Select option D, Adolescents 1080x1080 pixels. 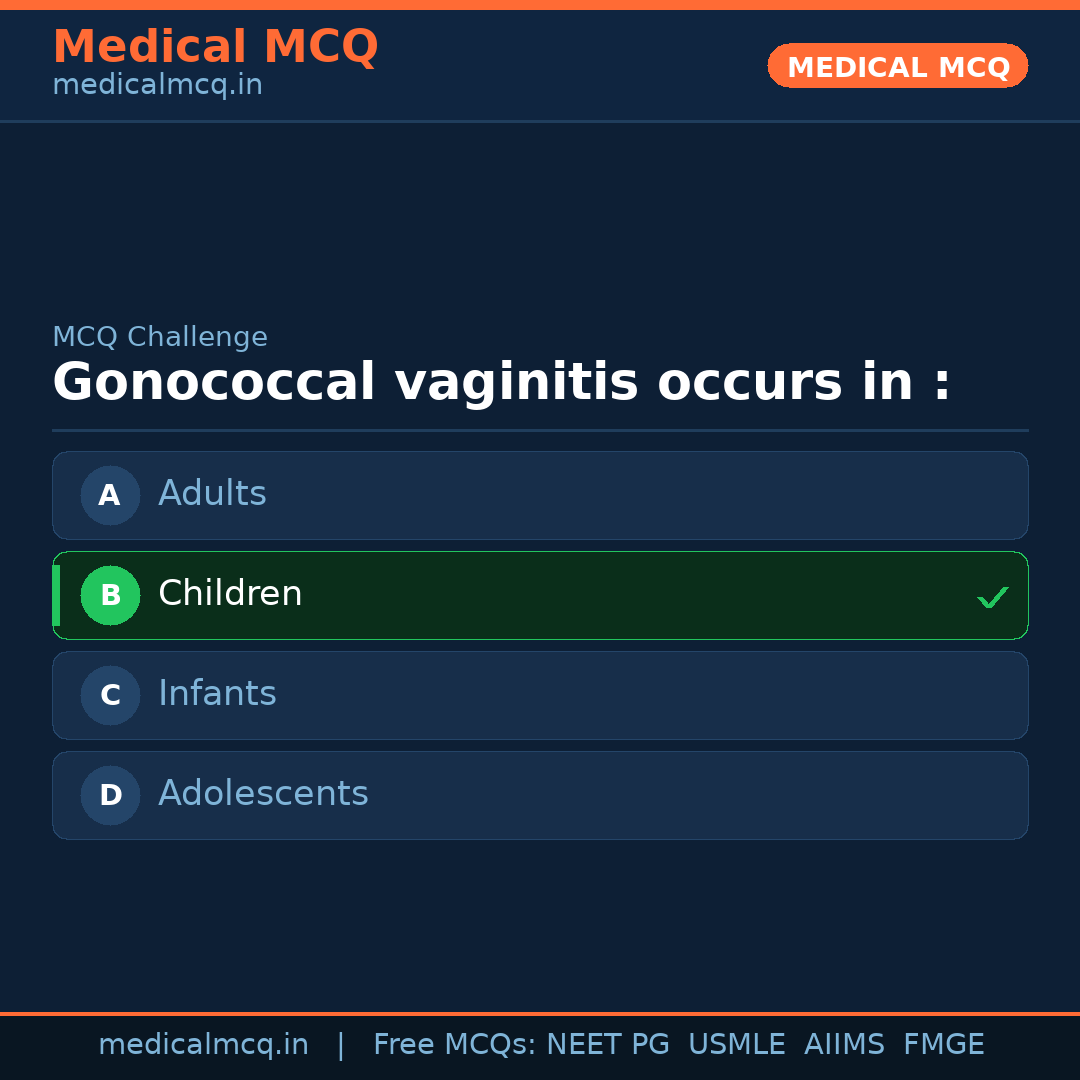[x=540, y=795]
